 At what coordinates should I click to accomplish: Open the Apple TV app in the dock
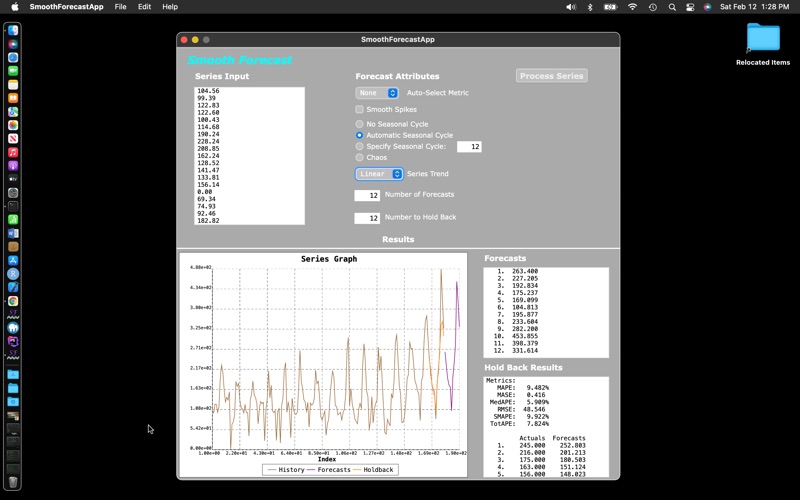[13, 179]
